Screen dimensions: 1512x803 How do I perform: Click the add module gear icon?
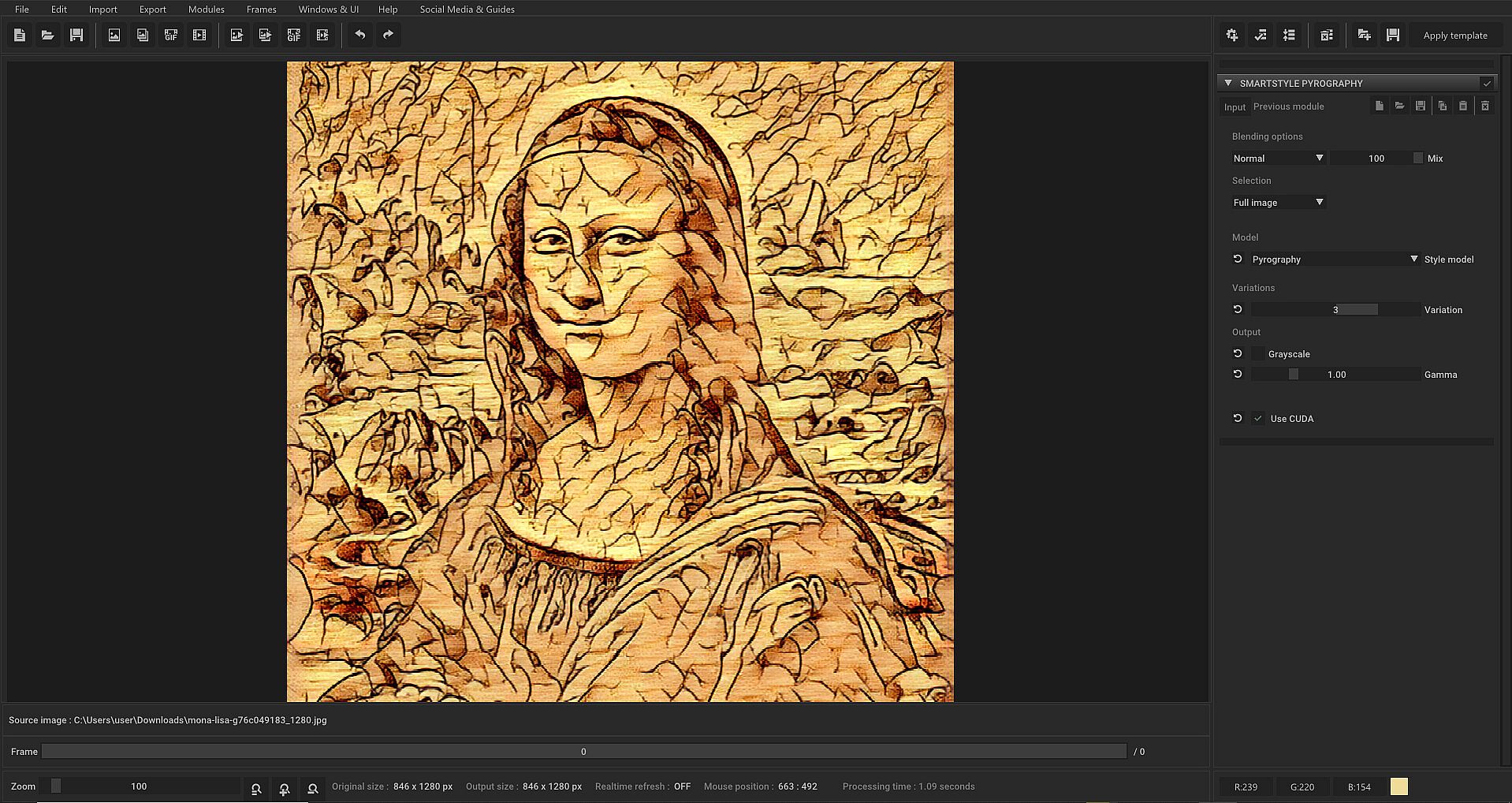pyautogui.click(x=1232, y=35)
